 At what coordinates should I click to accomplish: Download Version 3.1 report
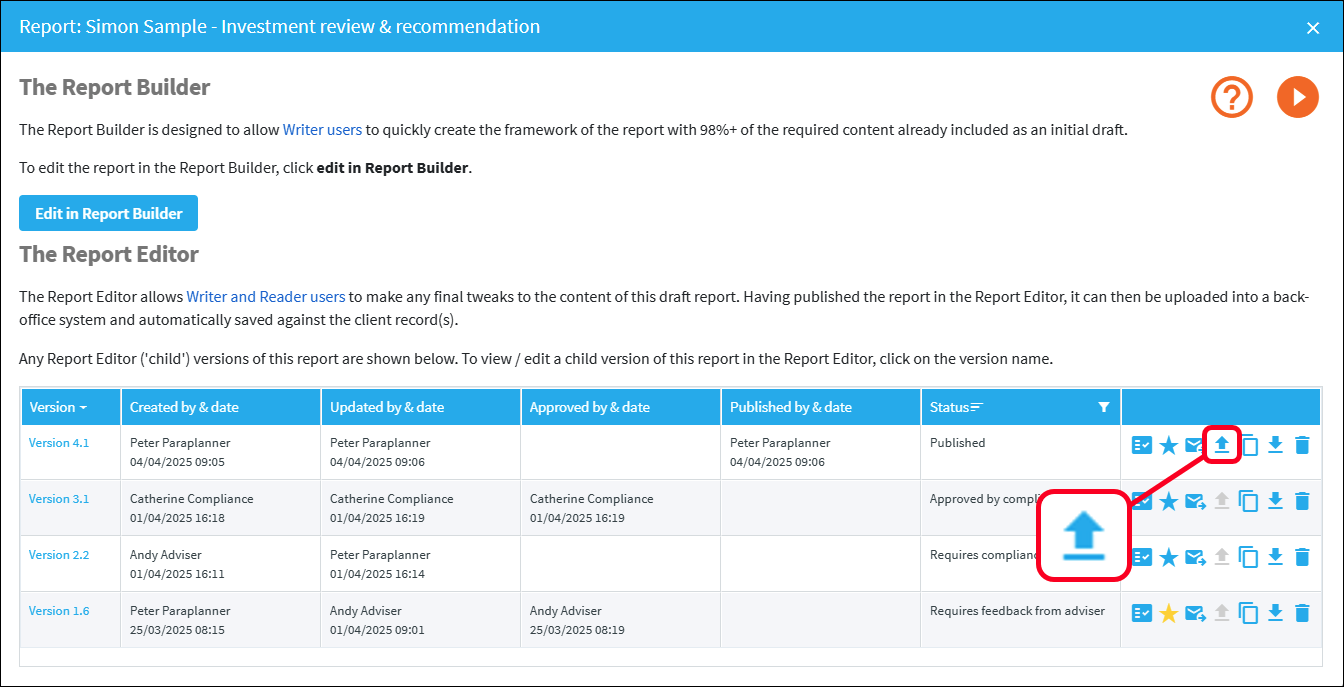coord(1275,501)
